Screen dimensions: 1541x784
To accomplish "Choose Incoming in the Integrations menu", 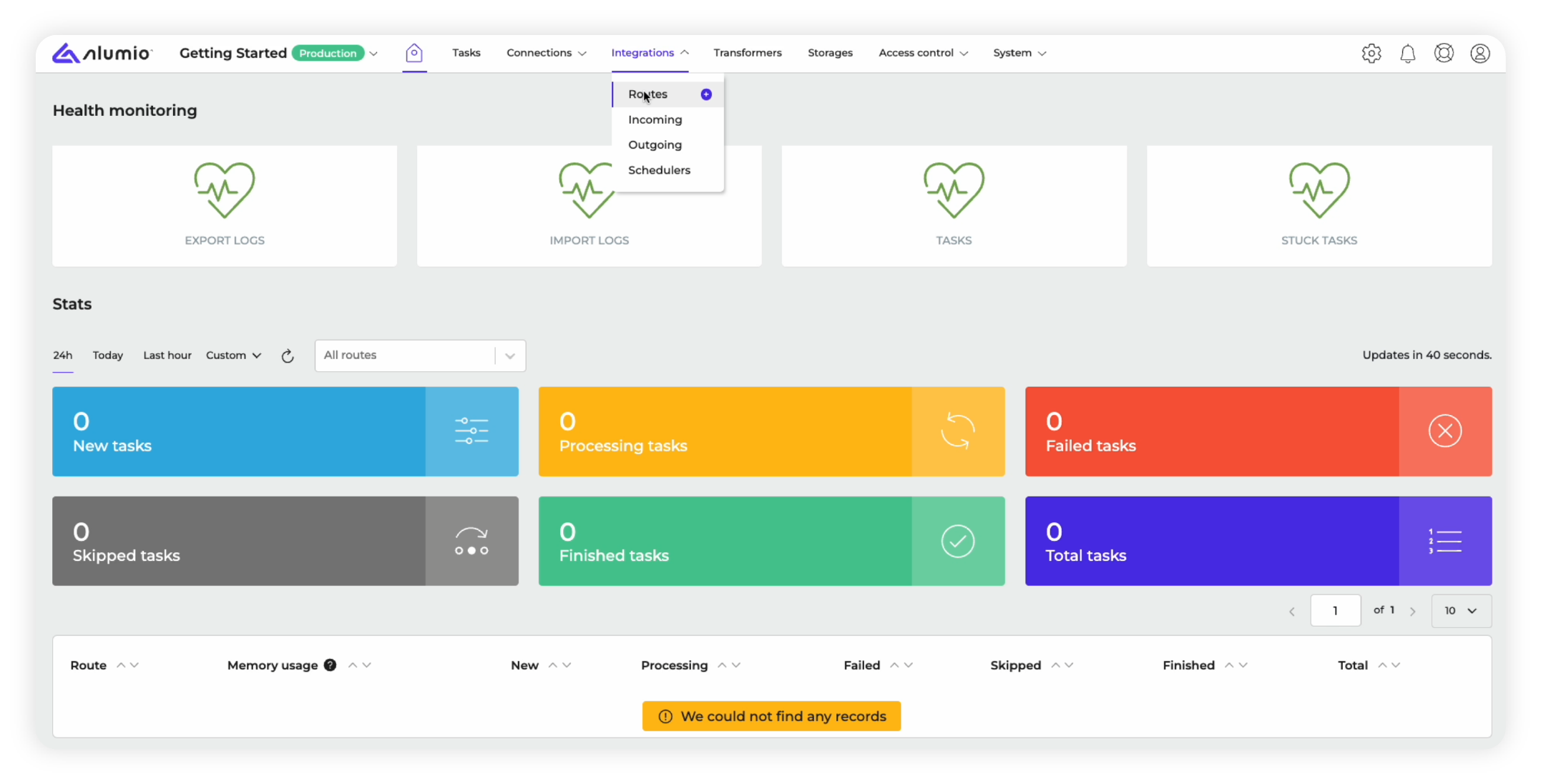I will [655, 119].
